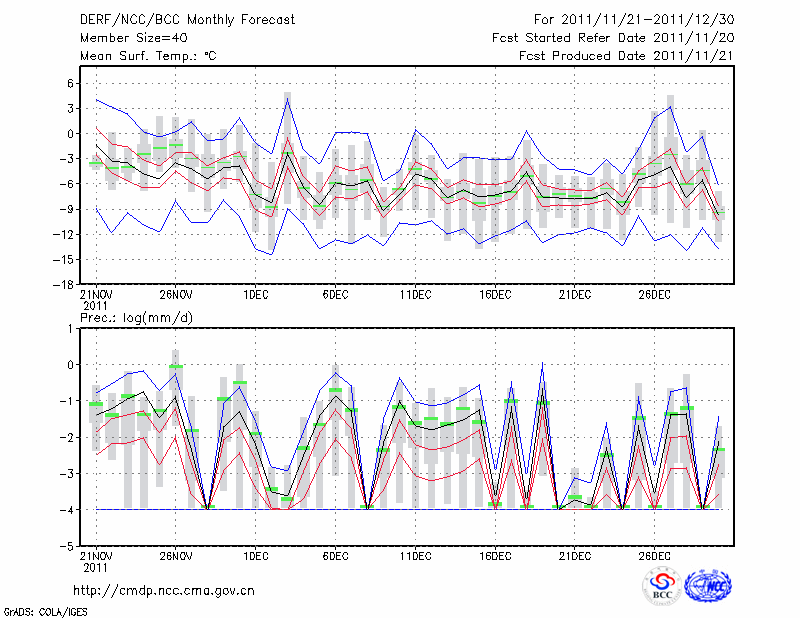Open the cmdp.ncc.cma.gov.cn URL link

tap(164, 590)
